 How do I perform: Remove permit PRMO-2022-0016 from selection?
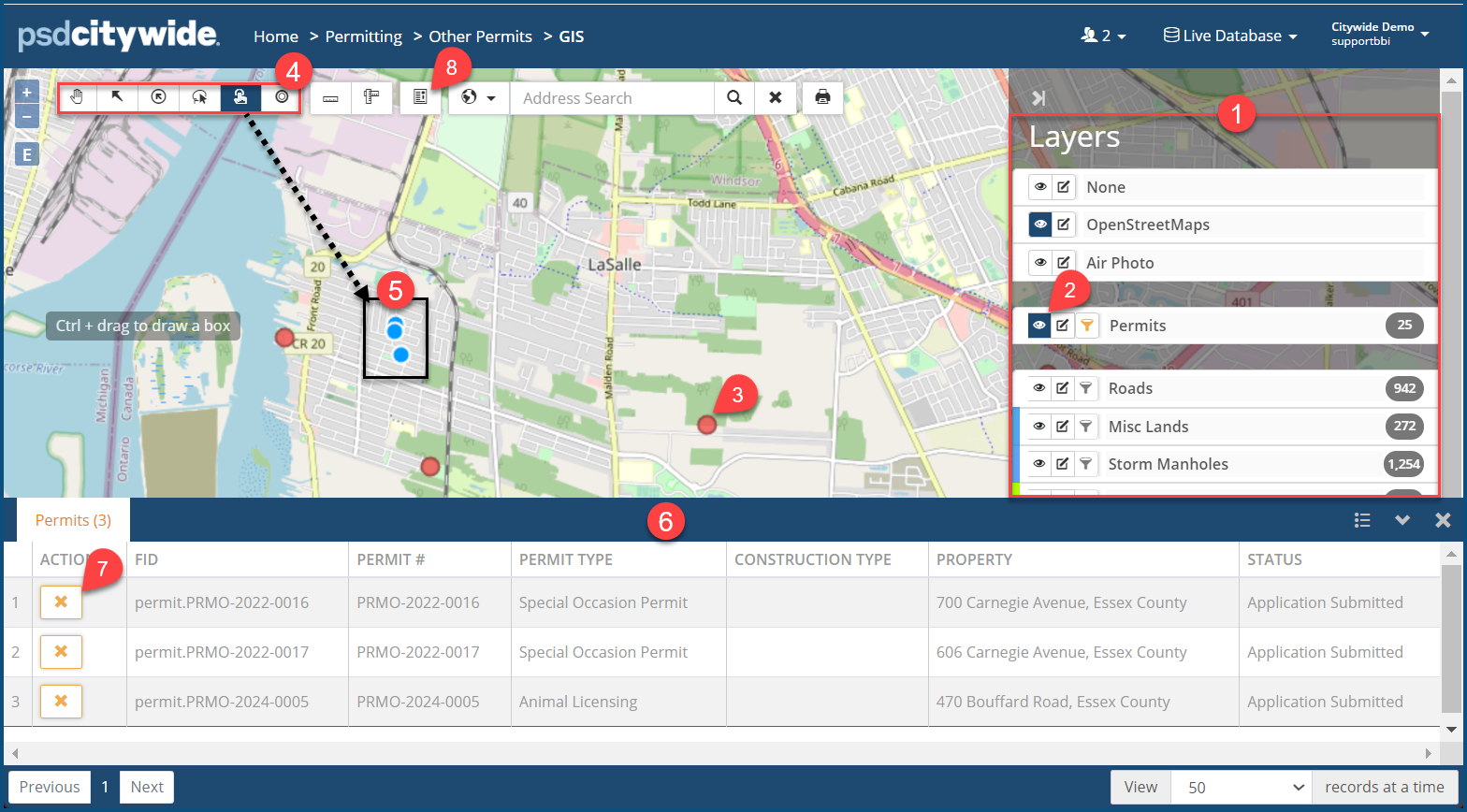(61, 602)
